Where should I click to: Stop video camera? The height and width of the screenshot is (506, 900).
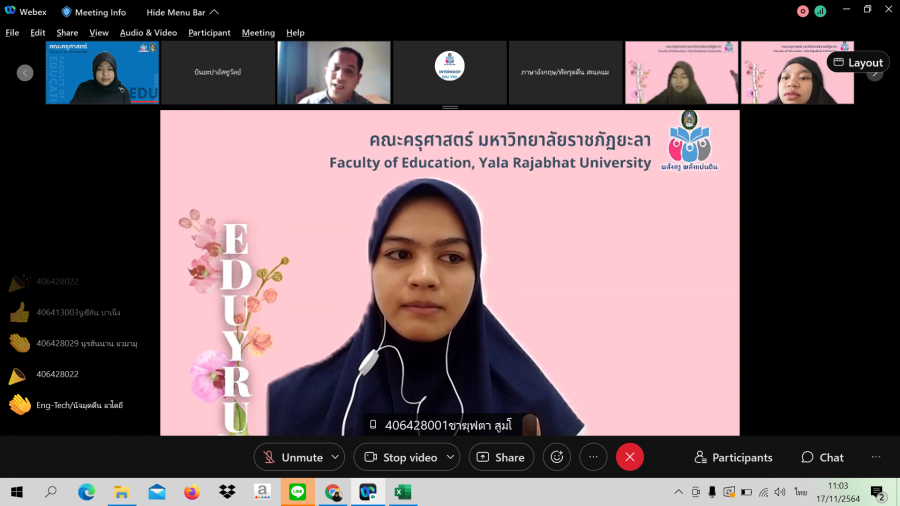click(x=400, y=457)
